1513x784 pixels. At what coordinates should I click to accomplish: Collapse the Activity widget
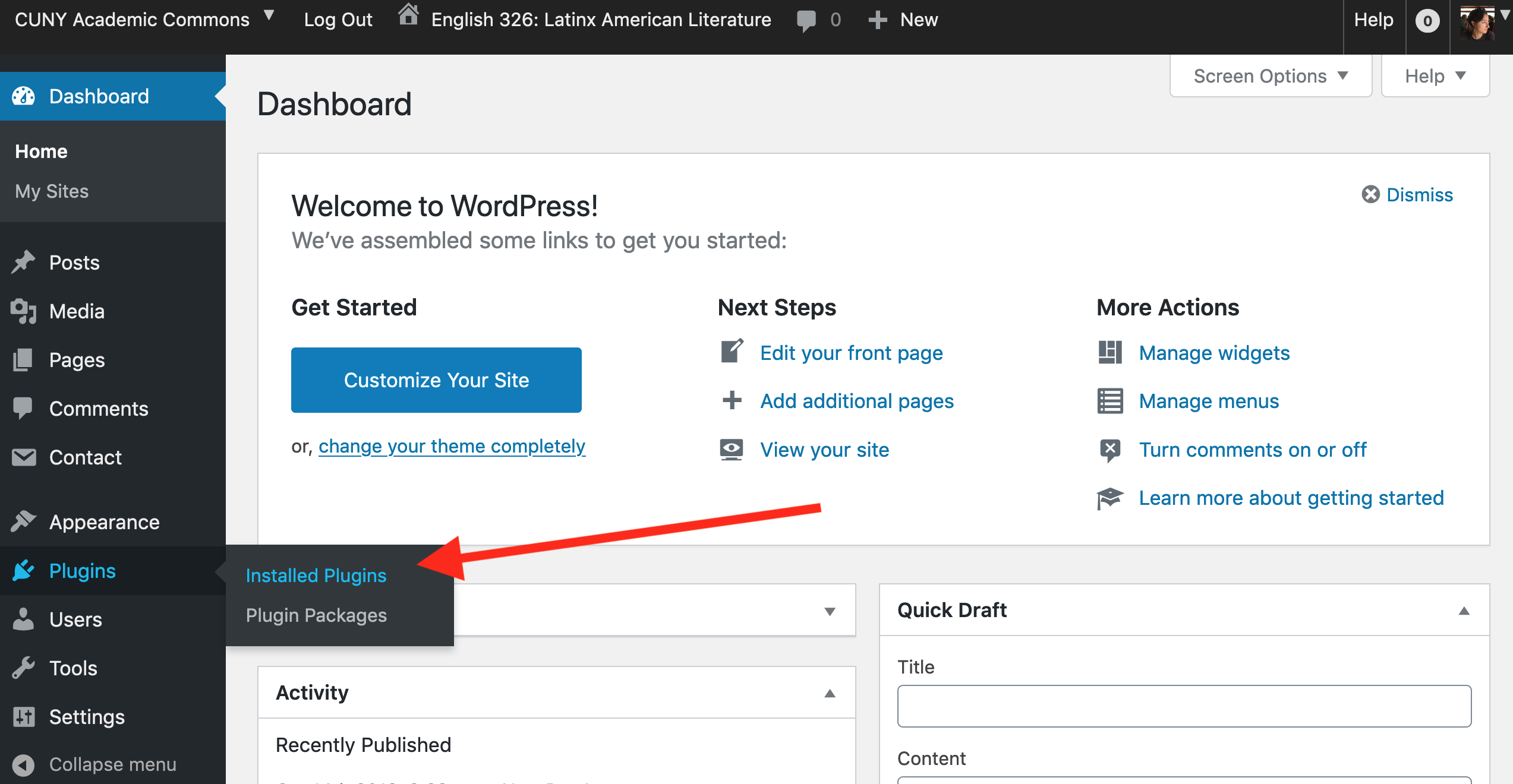click(830, 693)
